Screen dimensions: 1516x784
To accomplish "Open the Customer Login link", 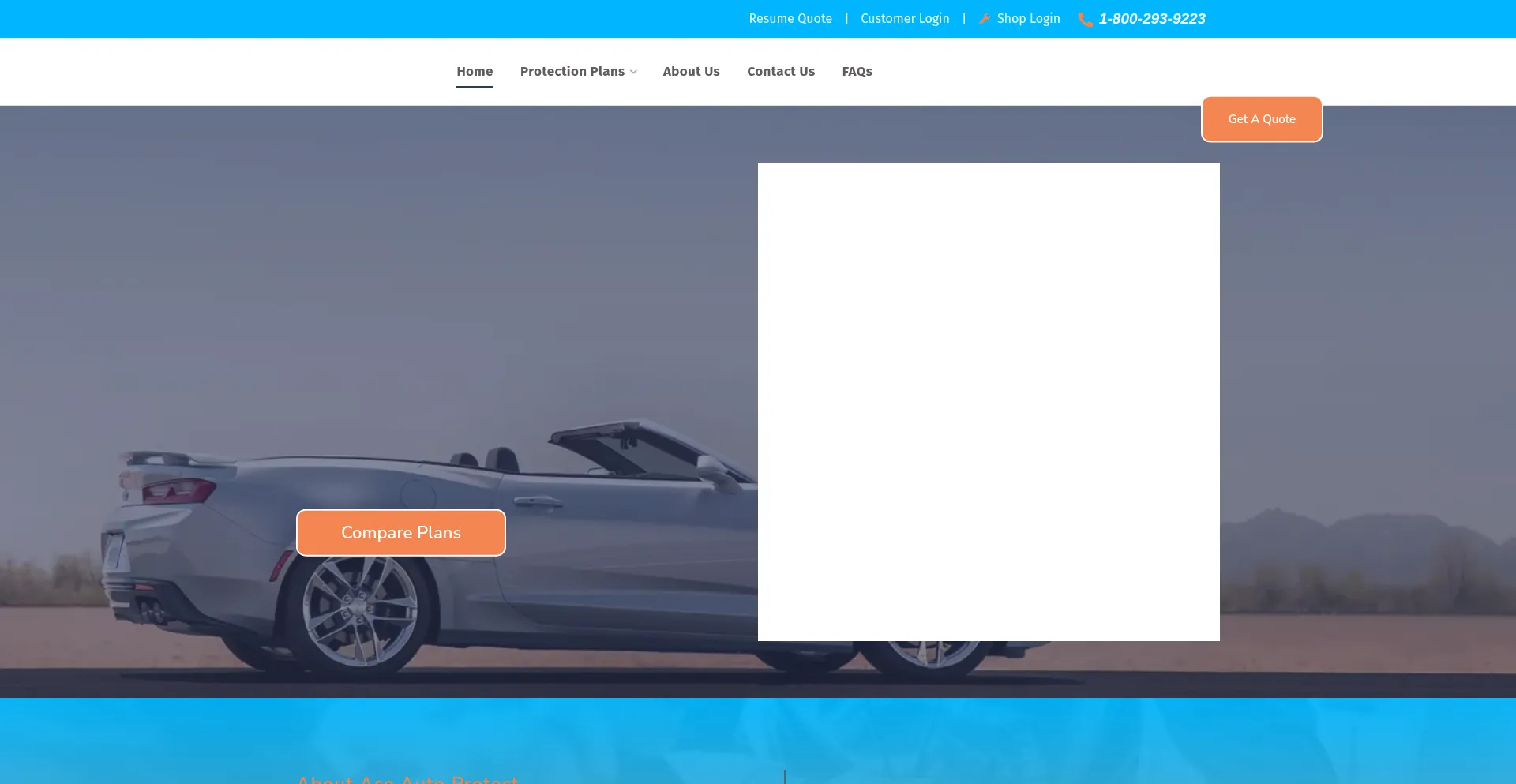I will click(x=905, y=18).
